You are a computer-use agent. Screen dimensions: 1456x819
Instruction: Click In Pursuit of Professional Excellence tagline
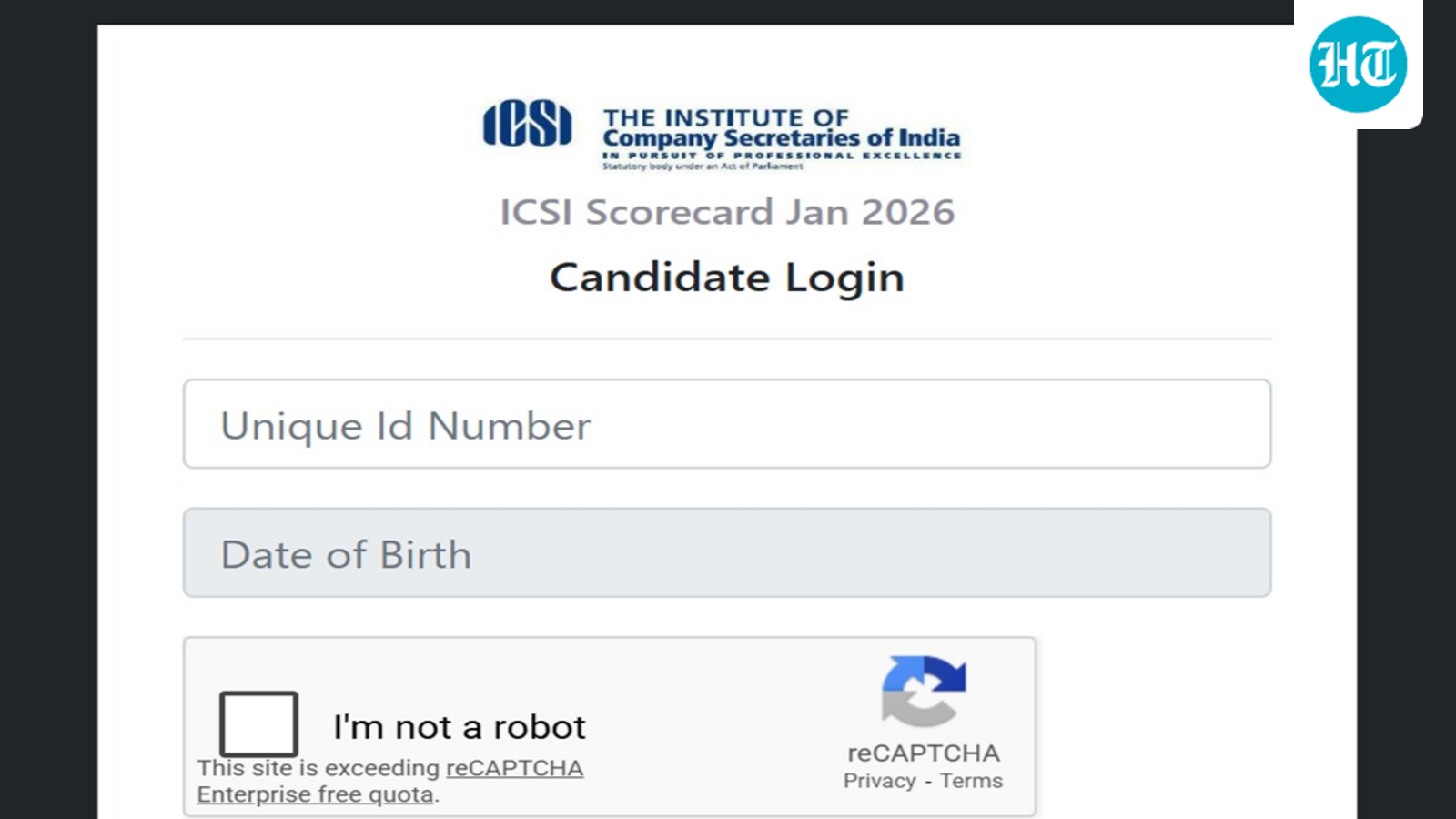click(x=781, y=156)
